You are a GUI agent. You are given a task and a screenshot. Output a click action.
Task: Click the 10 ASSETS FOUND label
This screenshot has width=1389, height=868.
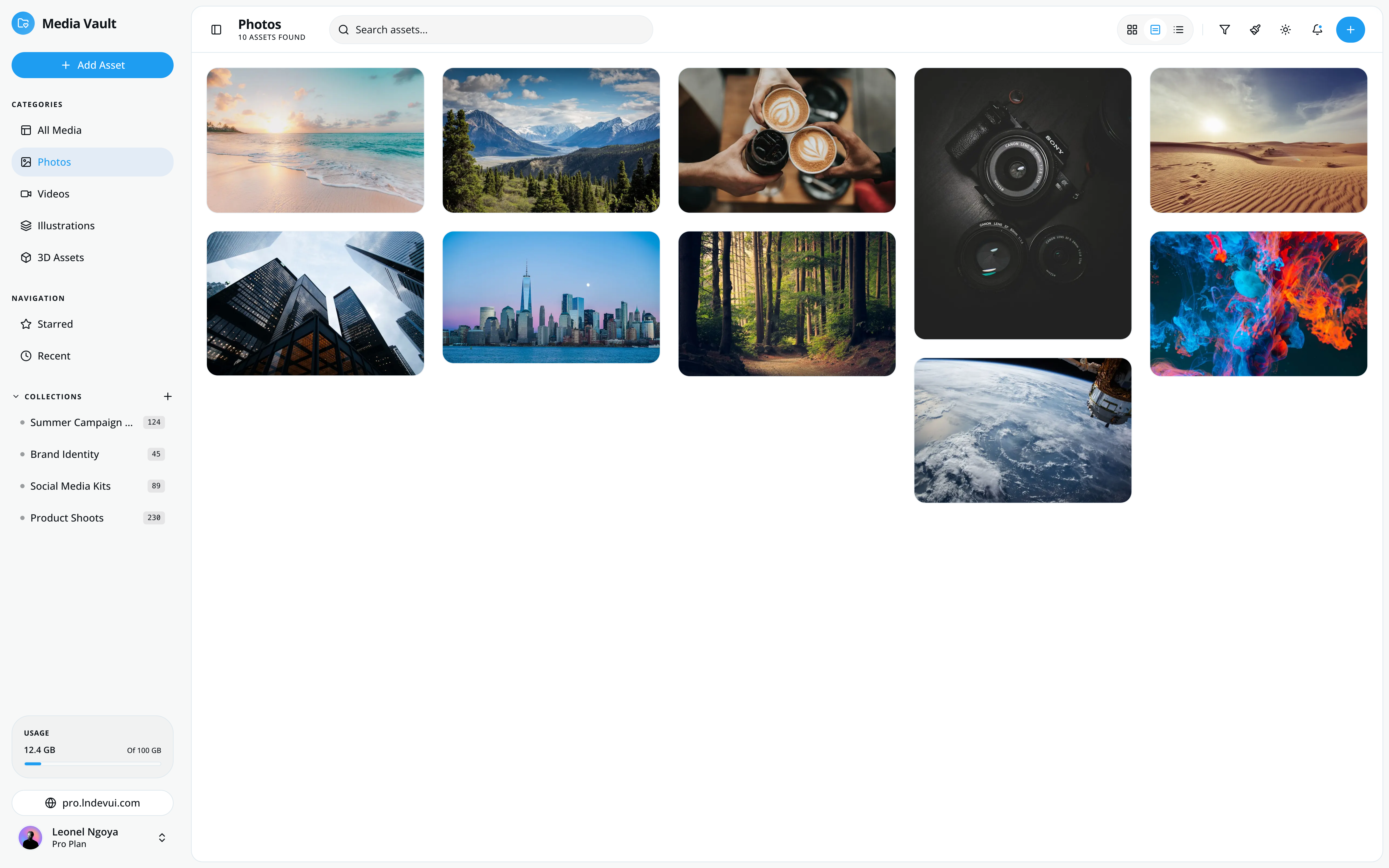pyautogui.click(x=272, y=38)
